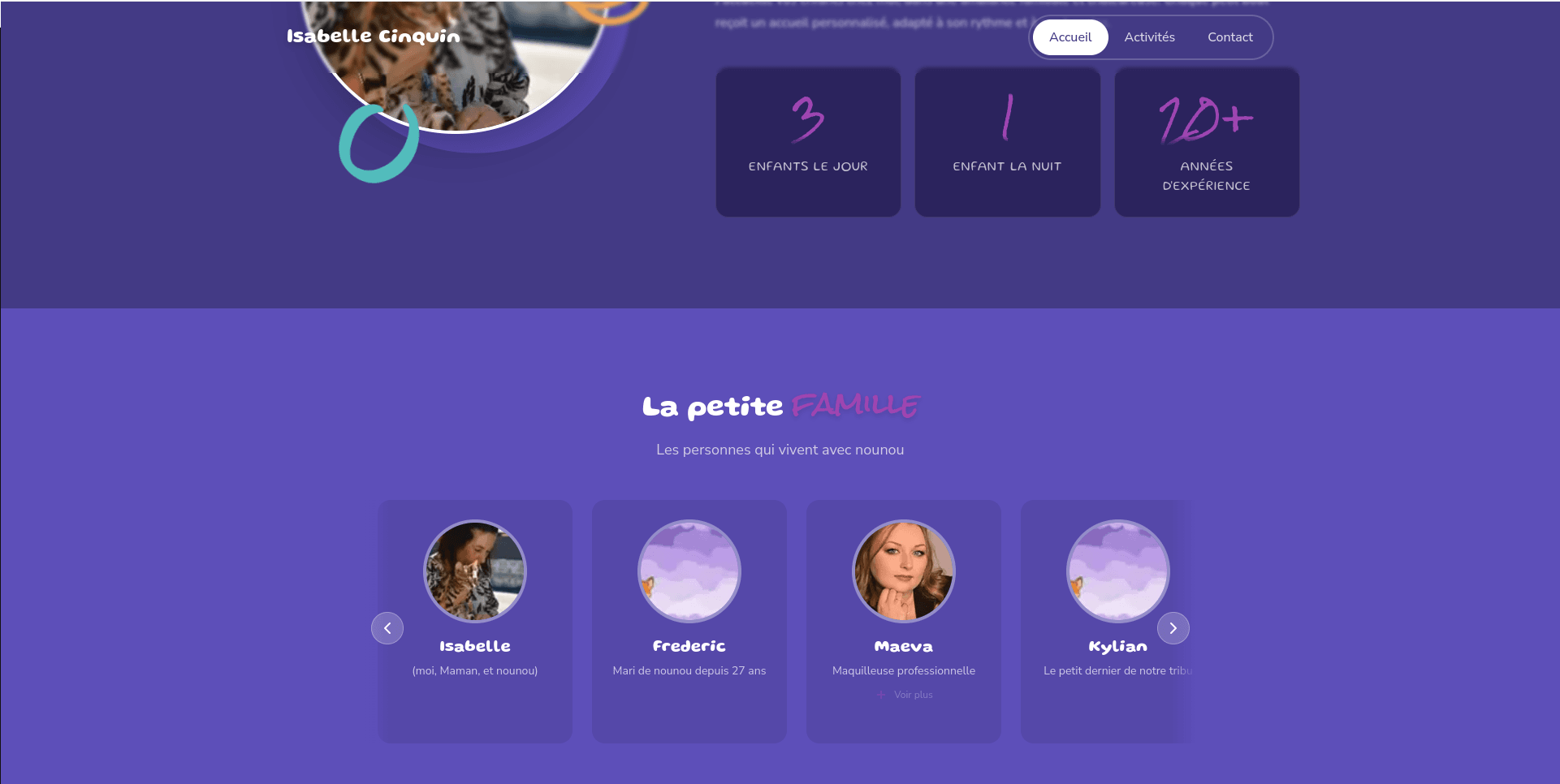Go to the Activités page
1560x784 pixels.
[1149, 37]
